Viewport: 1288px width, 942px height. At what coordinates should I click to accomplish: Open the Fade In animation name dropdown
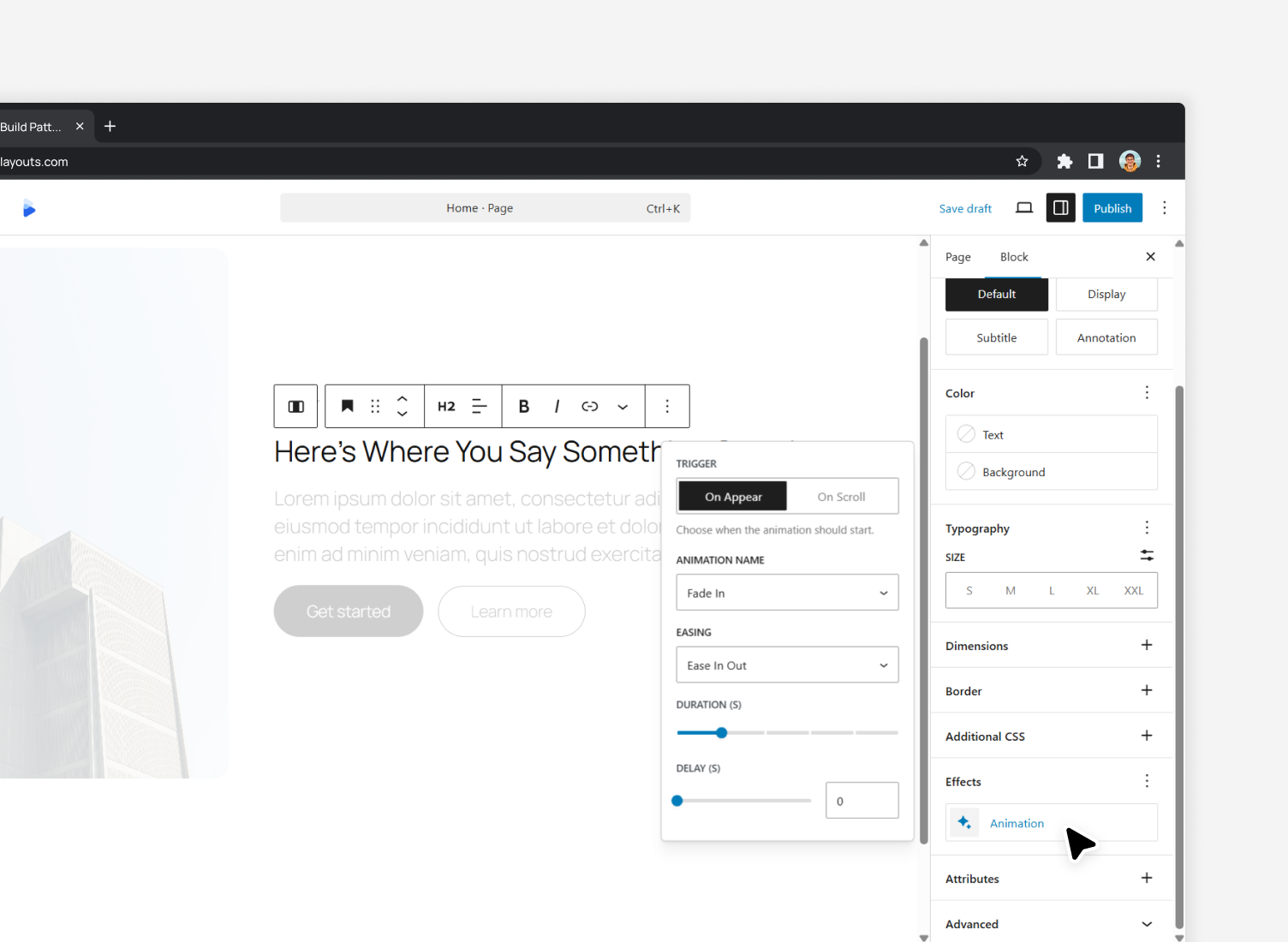point(787,593)
